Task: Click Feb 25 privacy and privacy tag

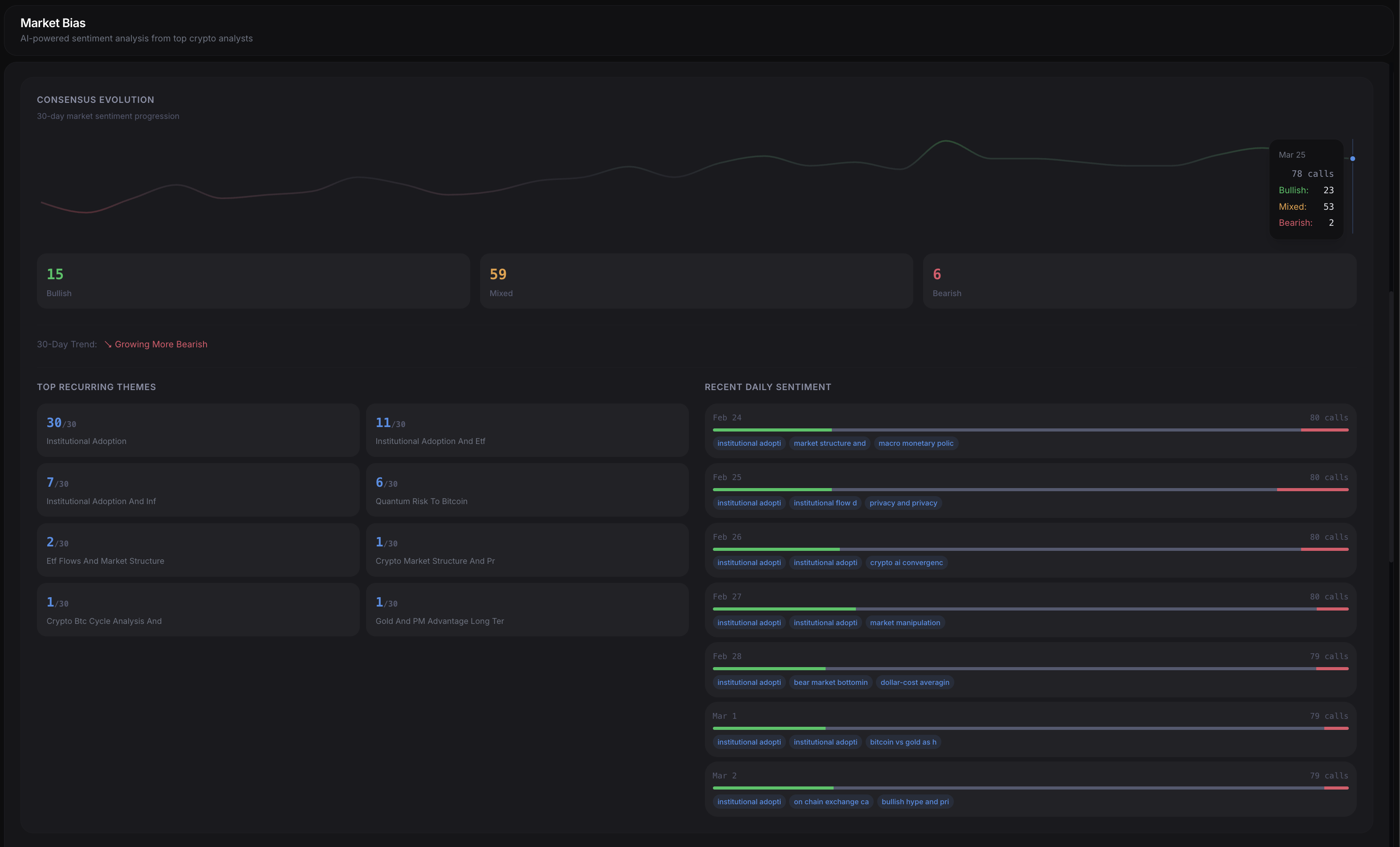Action: [903, 503]
